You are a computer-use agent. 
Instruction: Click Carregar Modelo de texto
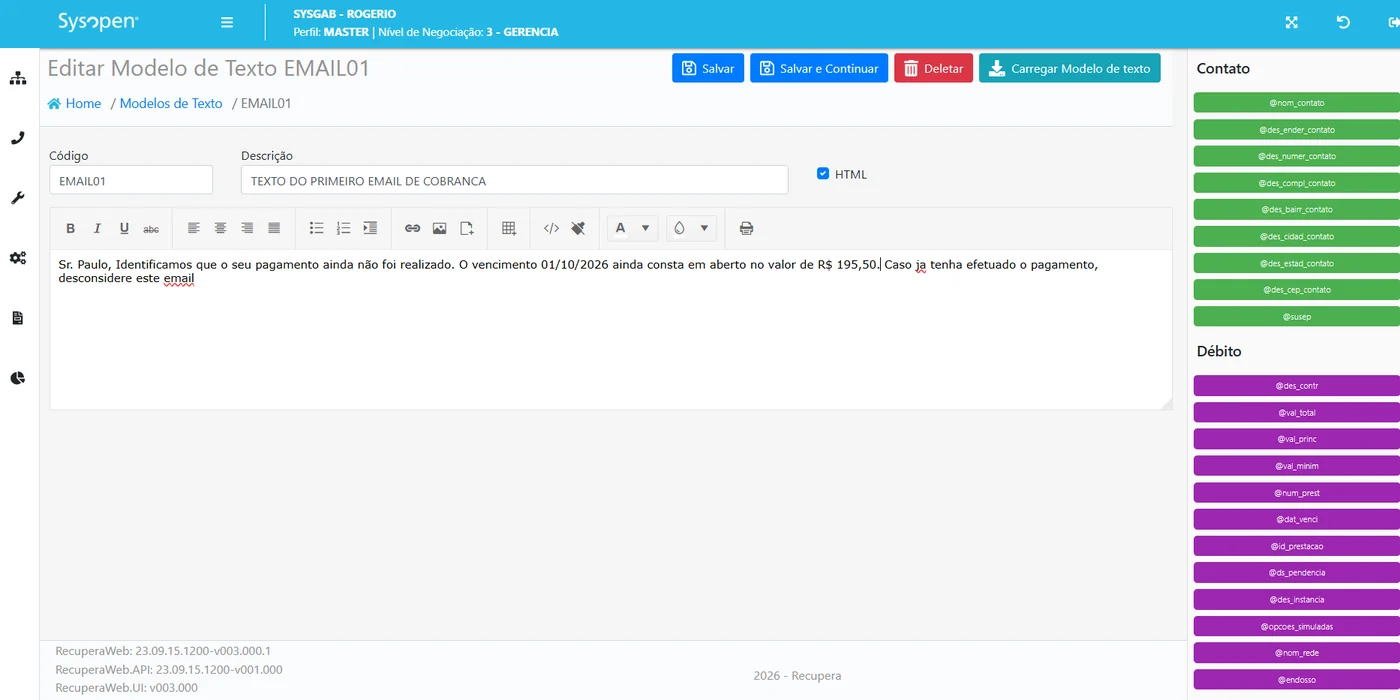tap(1070, 68)
